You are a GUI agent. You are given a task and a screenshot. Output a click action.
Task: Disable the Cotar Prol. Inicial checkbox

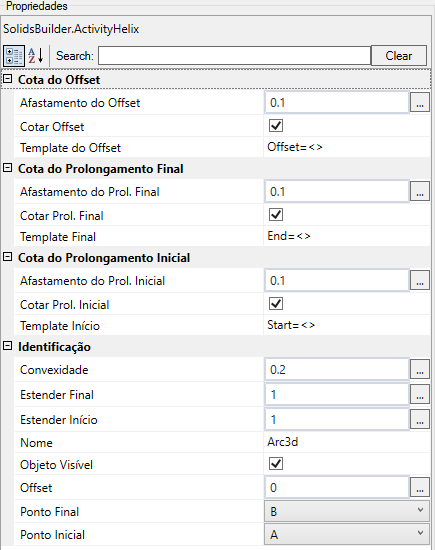click(x=276, y=304)
